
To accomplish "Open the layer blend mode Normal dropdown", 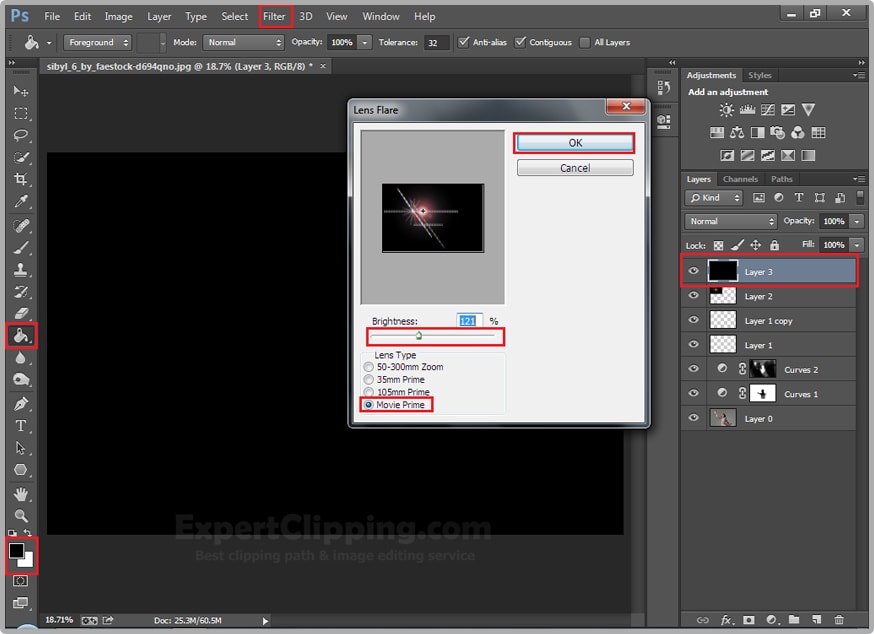I will [x=732, y=221].
